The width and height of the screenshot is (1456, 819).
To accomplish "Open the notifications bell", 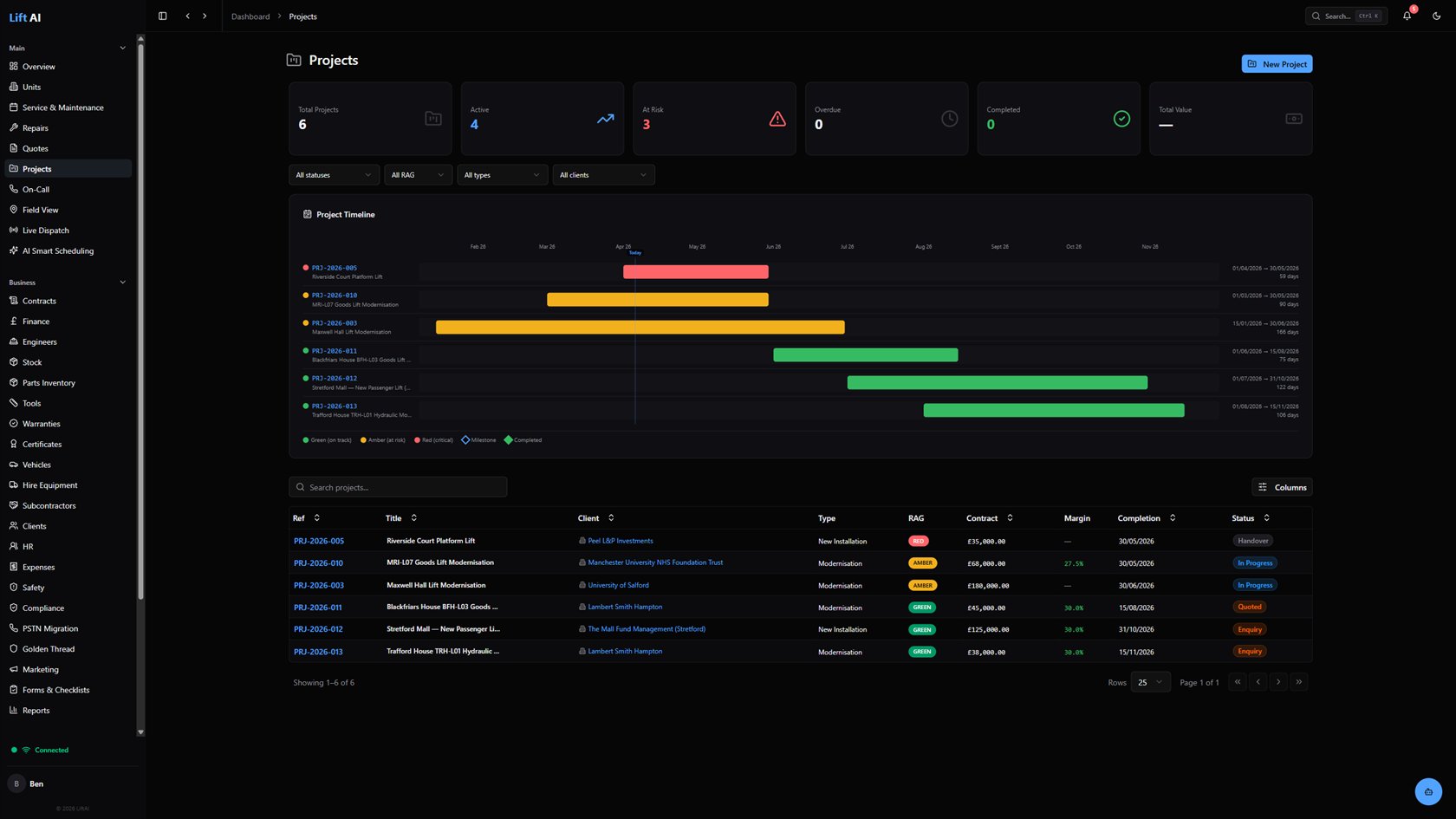I will coord(1407,16).
